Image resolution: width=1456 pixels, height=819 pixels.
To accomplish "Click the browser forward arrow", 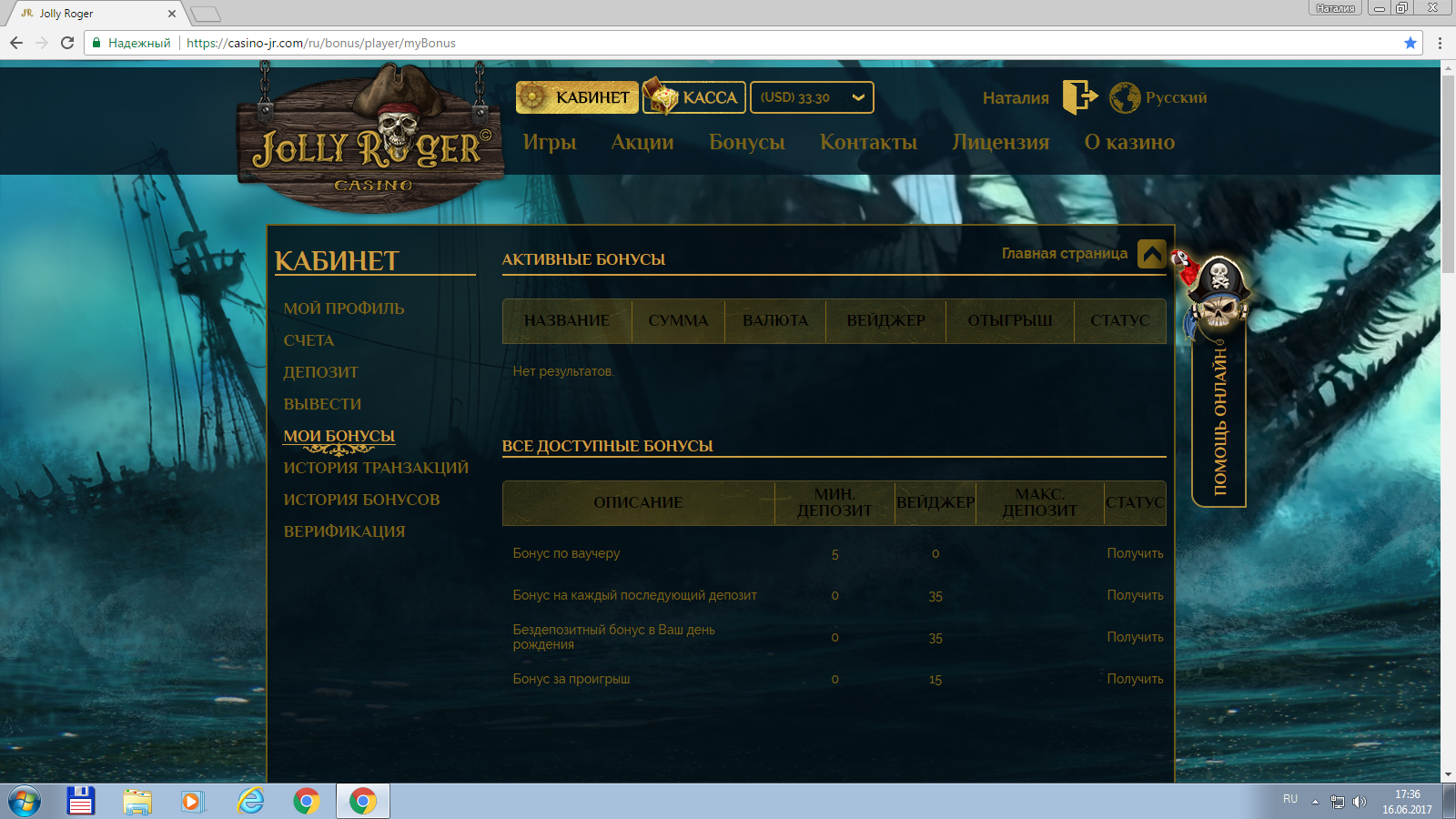I will (42, 43).
